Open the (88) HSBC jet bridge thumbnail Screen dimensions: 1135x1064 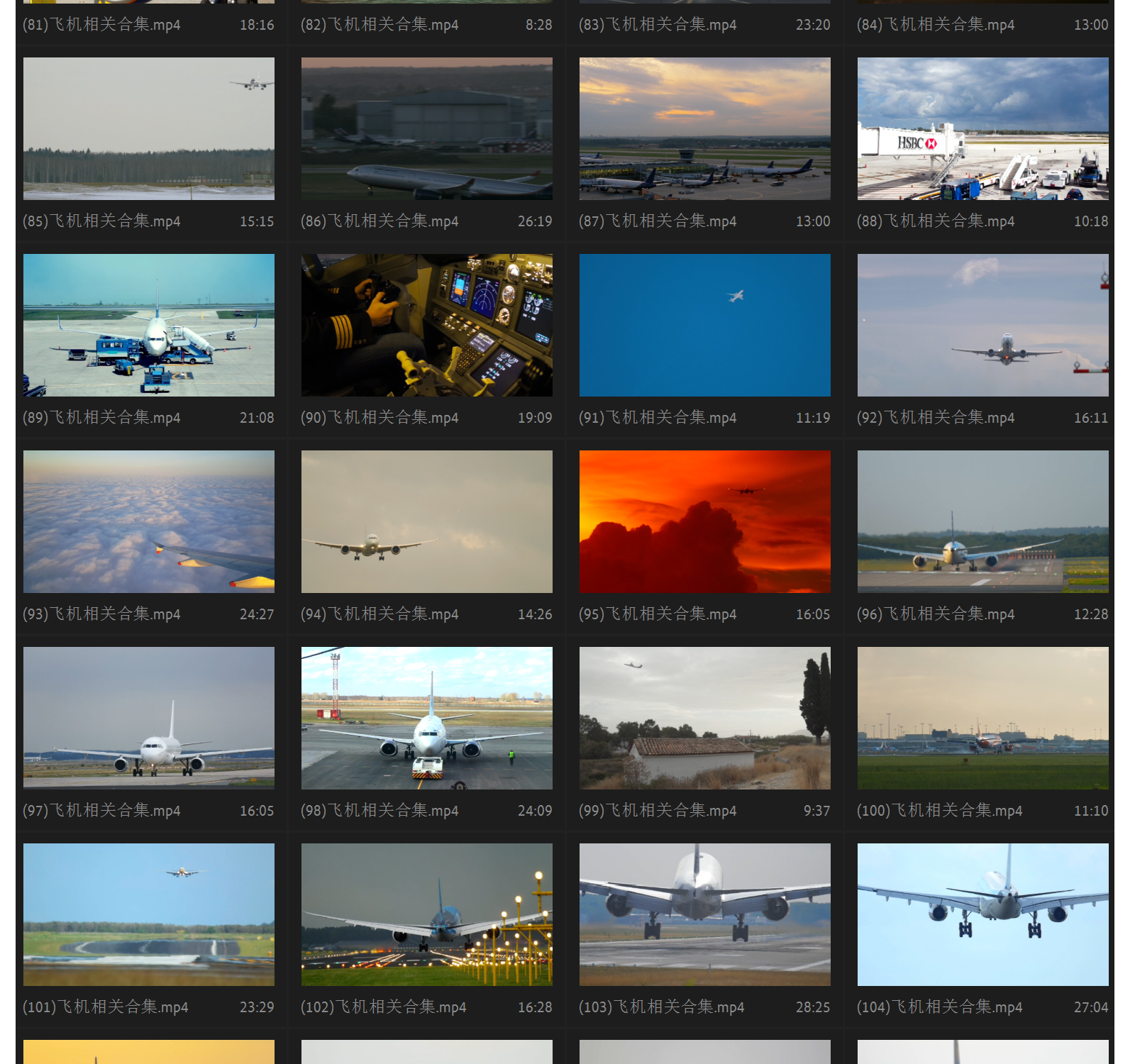coord(983,128)
